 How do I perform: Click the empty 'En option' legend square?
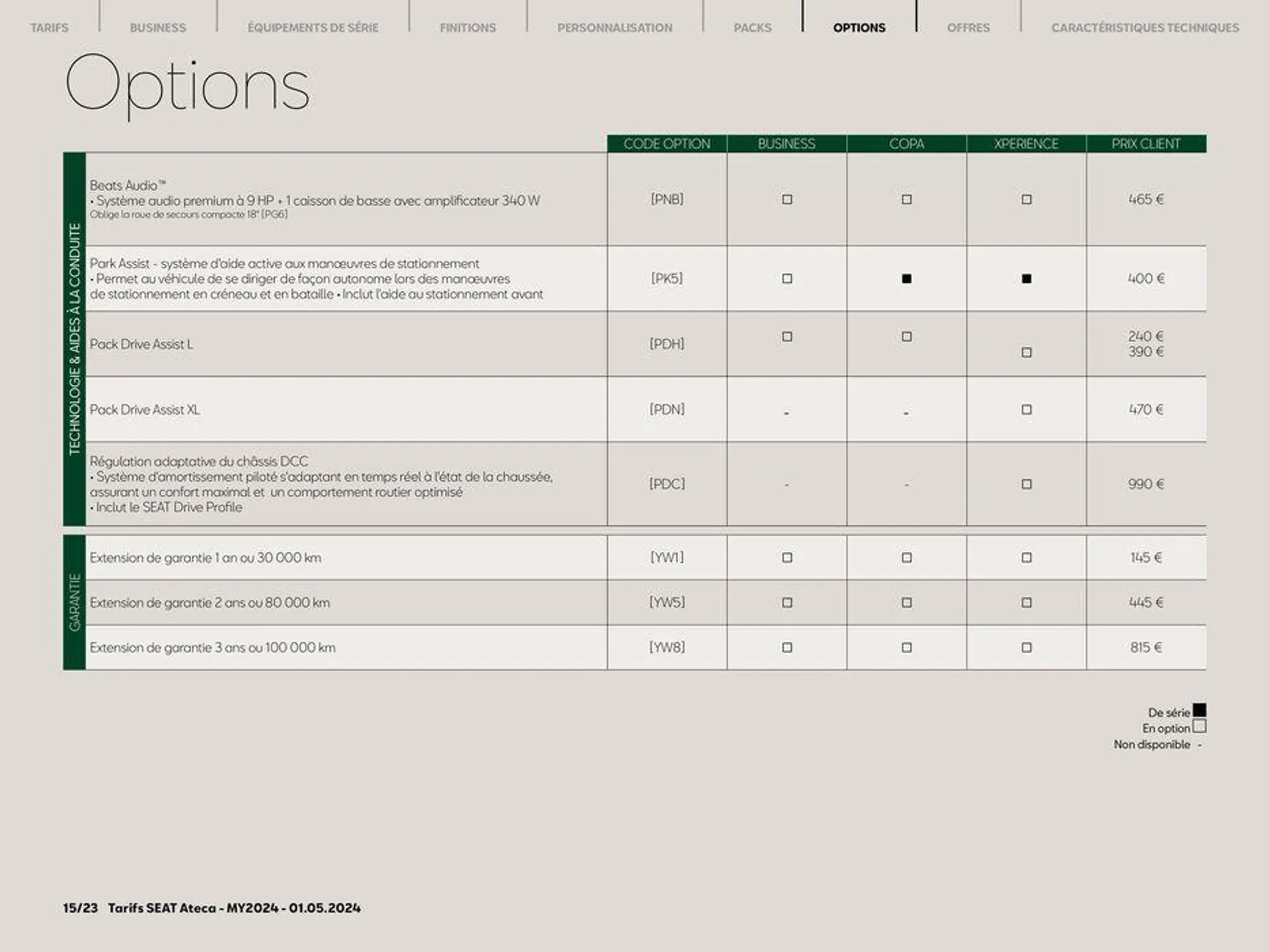pyautogui.click(x=1199, y=726)
